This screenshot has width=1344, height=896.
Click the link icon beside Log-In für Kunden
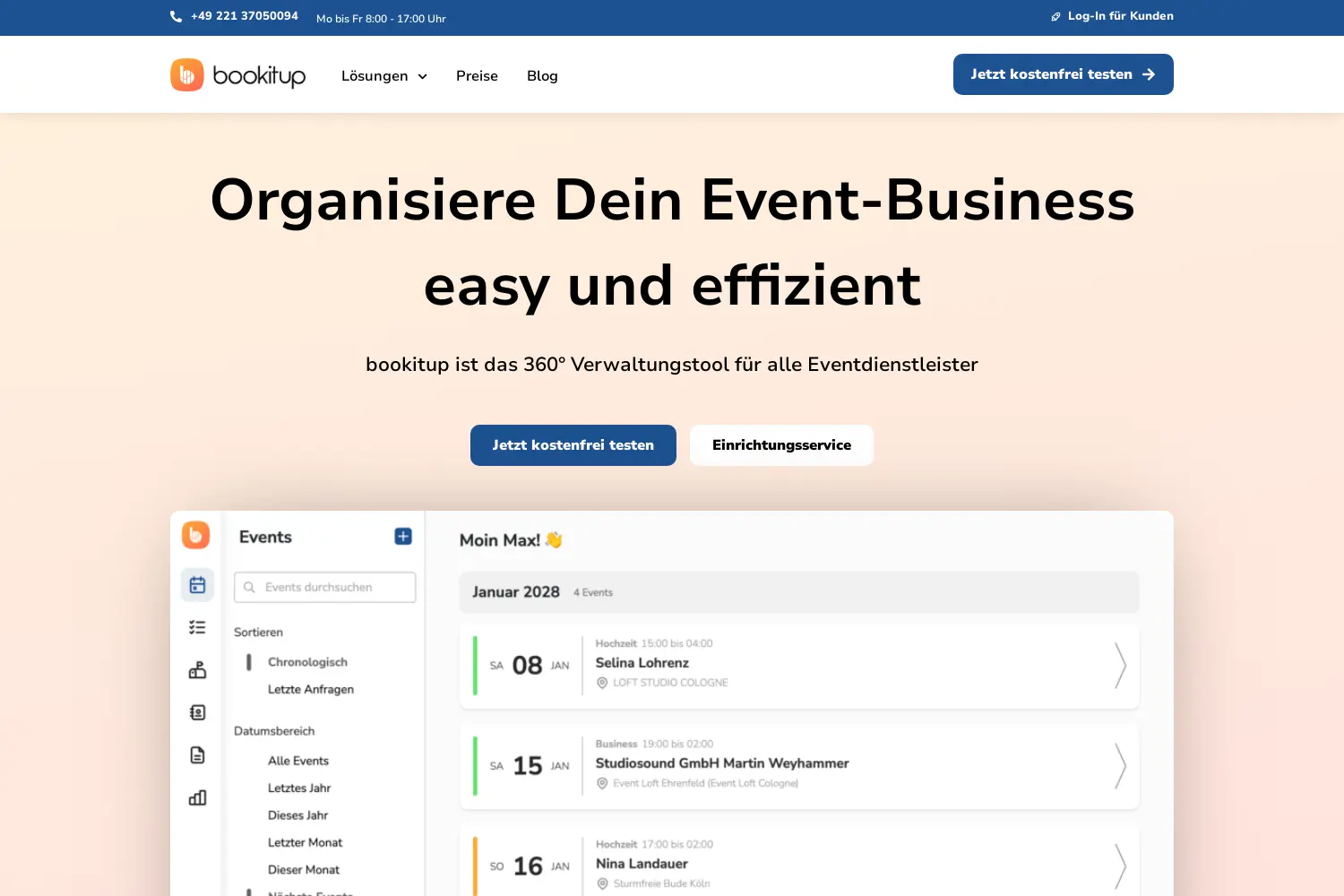(x=1055, y=16)
